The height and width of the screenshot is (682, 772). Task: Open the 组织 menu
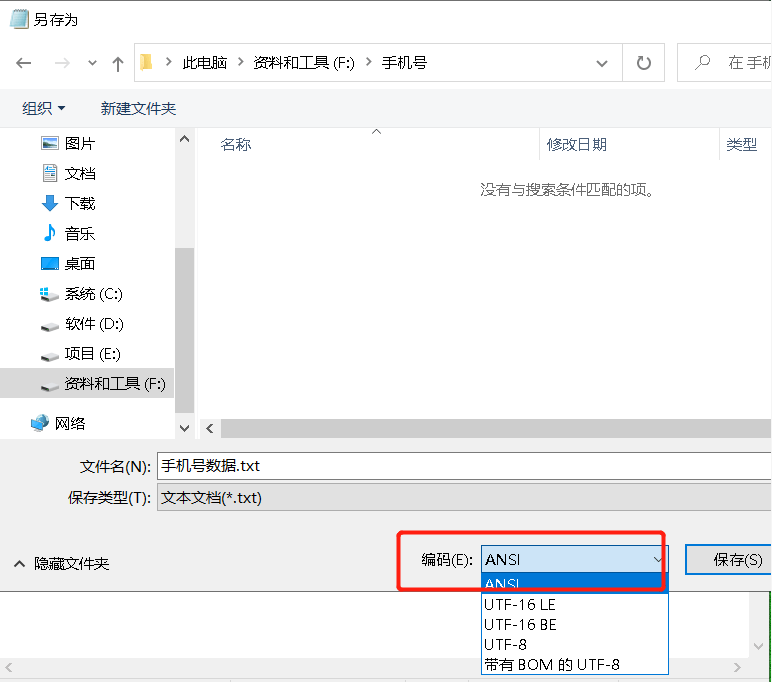point(43,108)
